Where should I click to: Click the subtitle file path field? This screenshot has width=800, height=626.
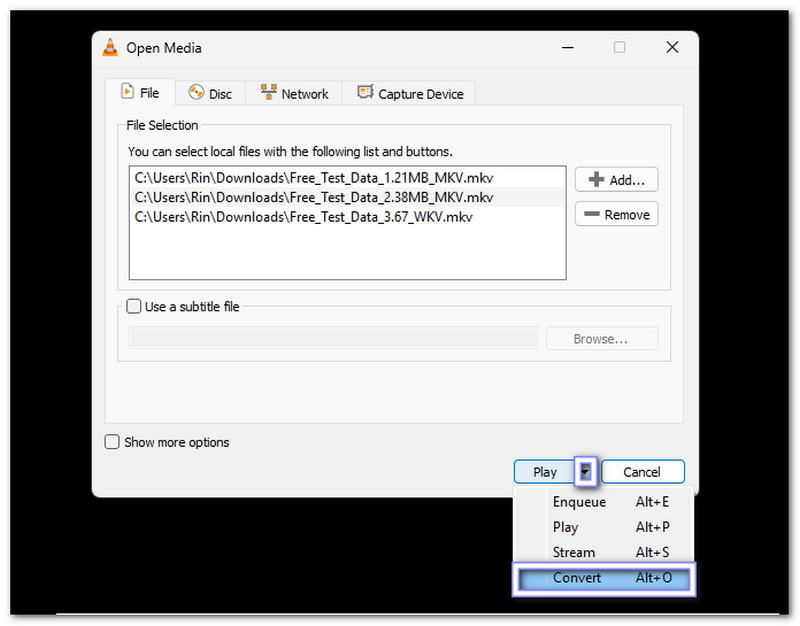pyautogui.click(x=333, y=339)
